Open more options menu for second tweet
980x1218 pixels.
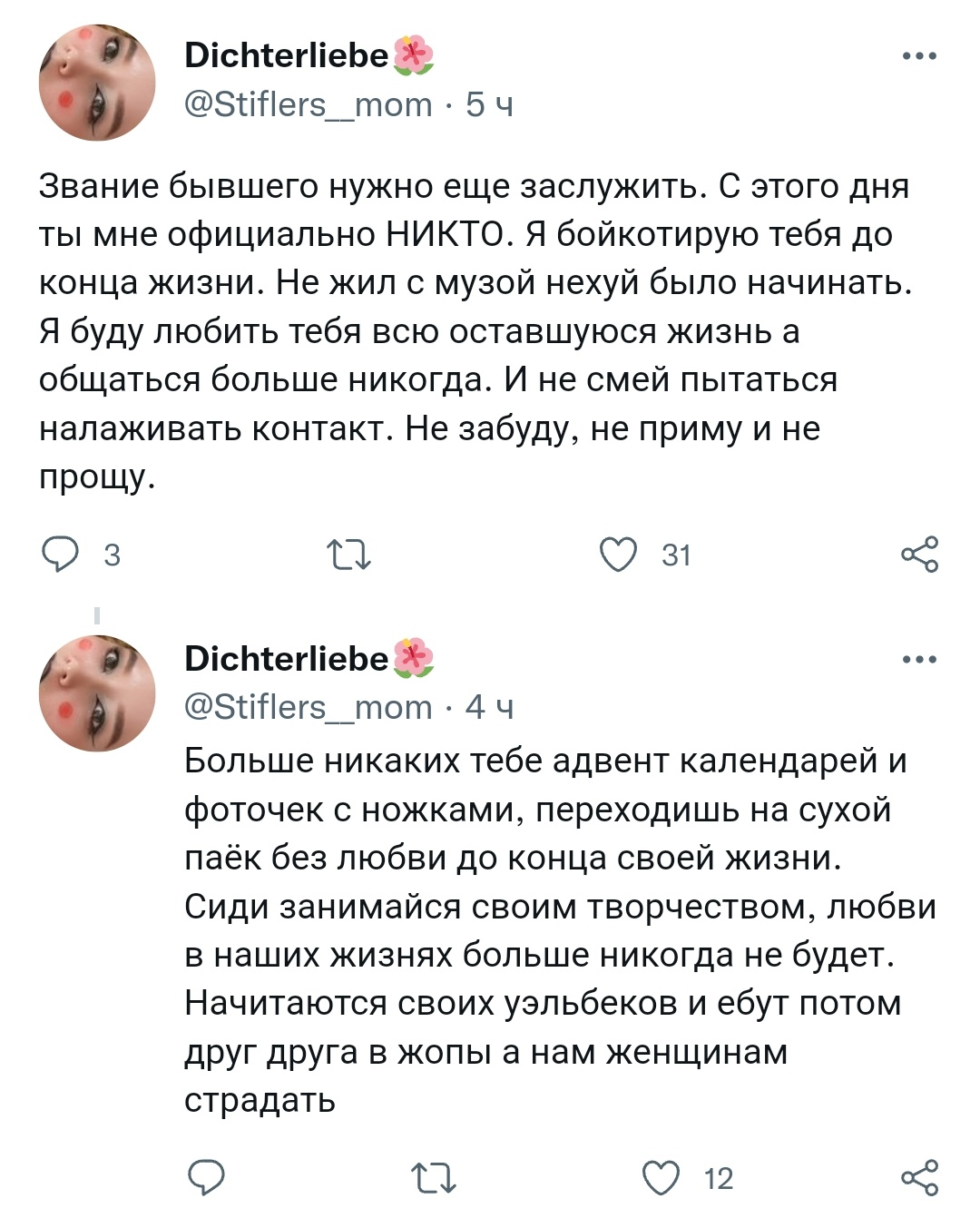919,660
